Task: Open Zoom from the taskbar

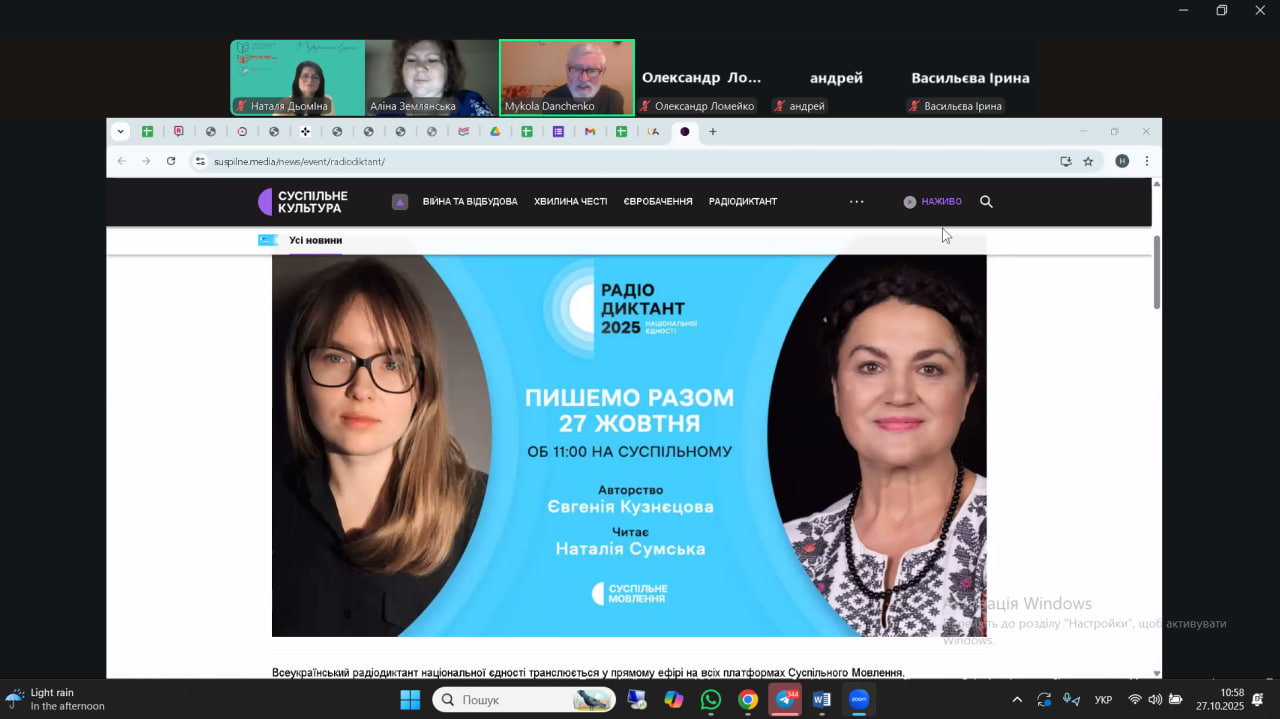Action: point(859,700)
